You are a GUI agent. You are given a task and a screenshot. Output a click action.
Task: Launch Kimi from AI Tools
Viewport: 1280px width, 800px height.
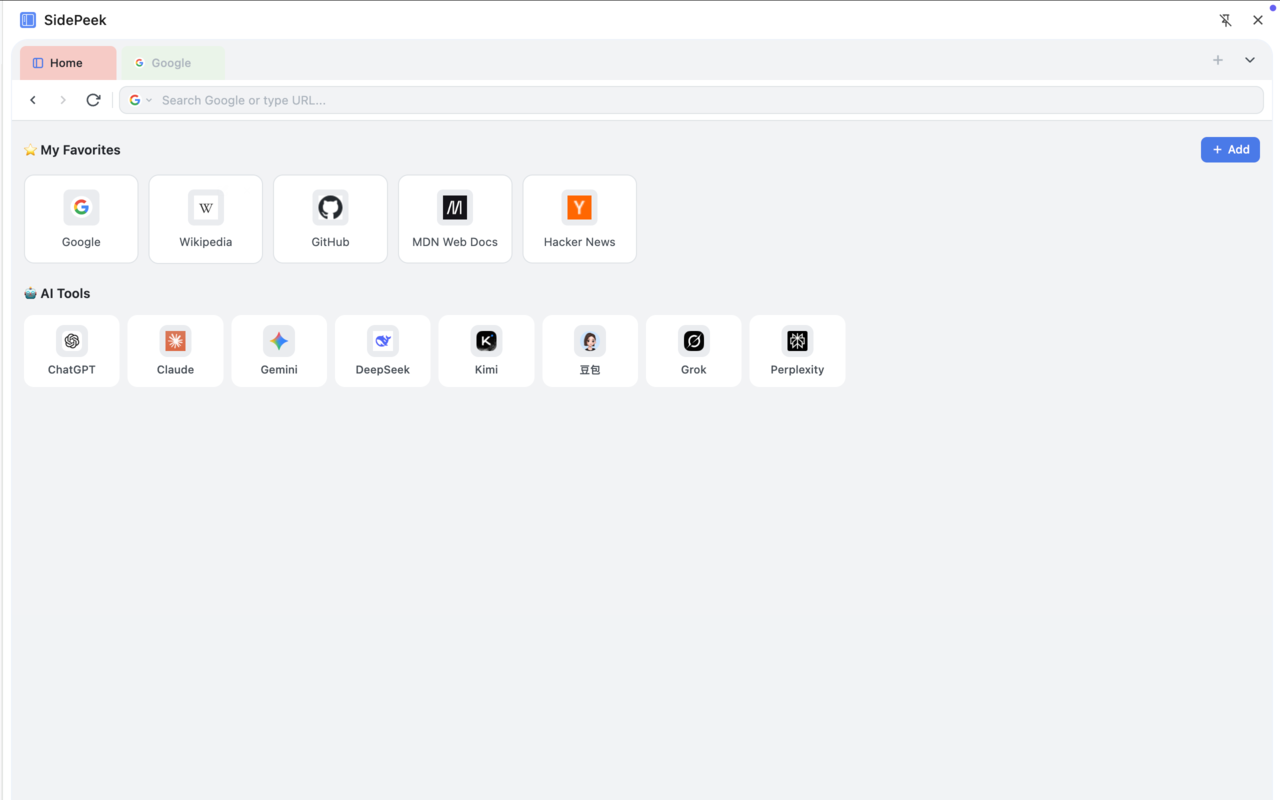coord(487,351)
